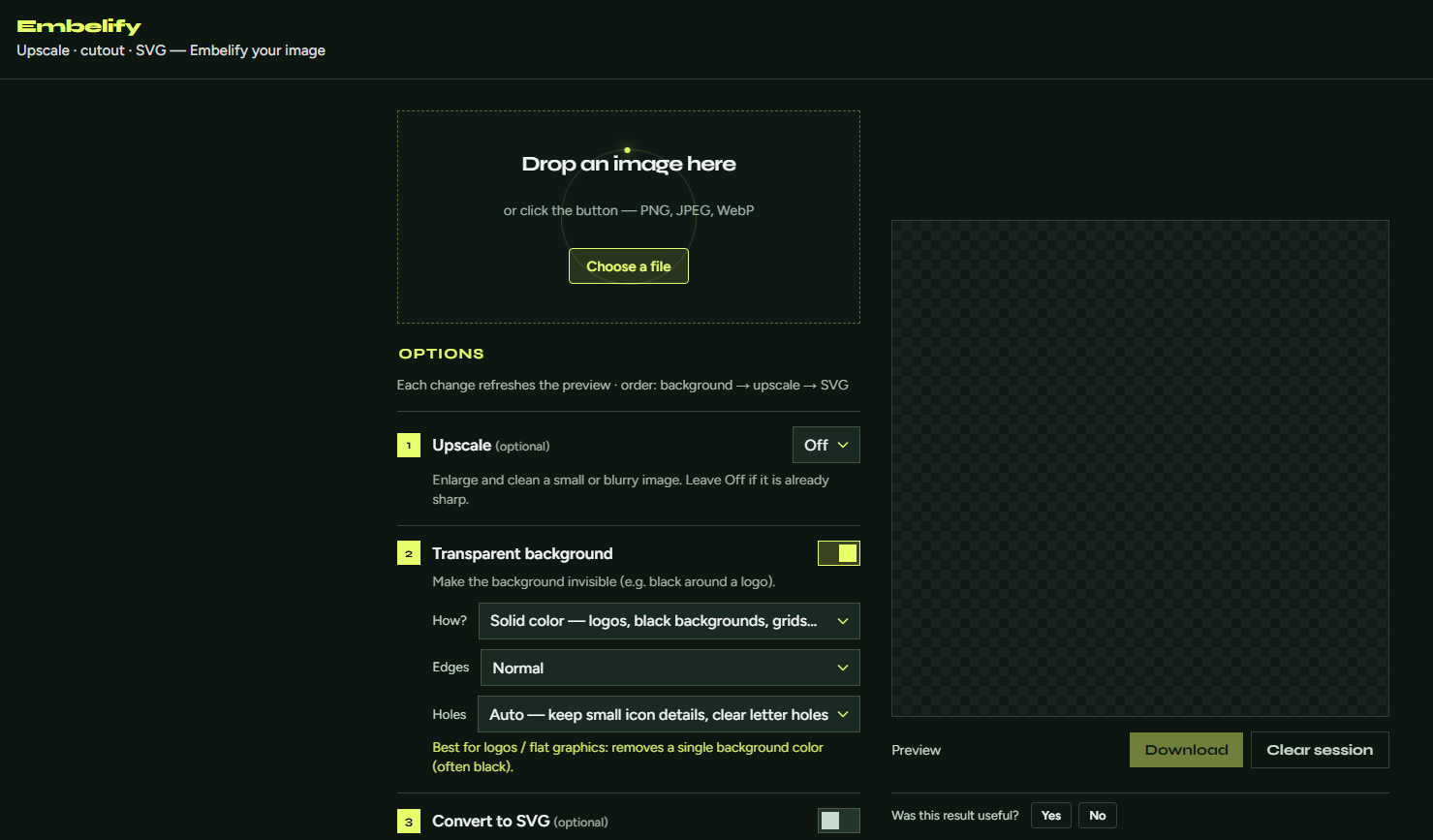Open the Upscale dropdown set to Off
This screenshot has height=840, width=1433.
(x=826, y=445)
